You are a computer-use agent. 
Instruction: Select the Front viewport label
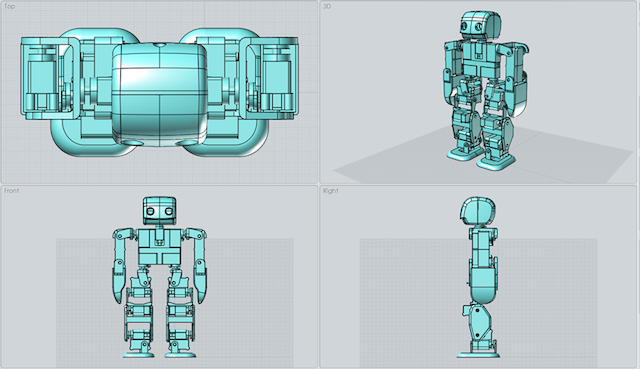(x=11, y=191)
